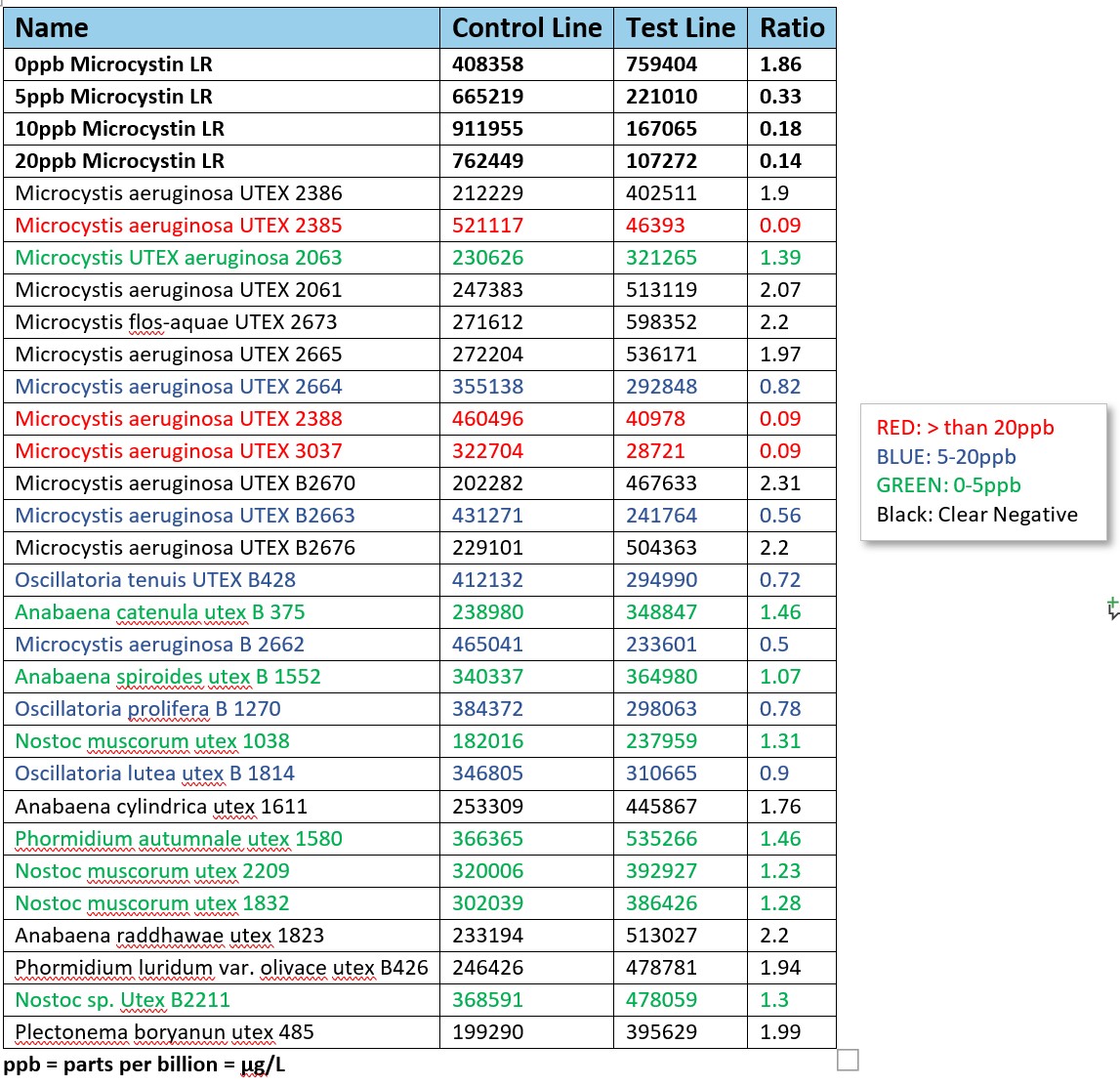1120x1086 pixels.
Task: Select the Ratio header cell
Action: click(x=792, y=28)
